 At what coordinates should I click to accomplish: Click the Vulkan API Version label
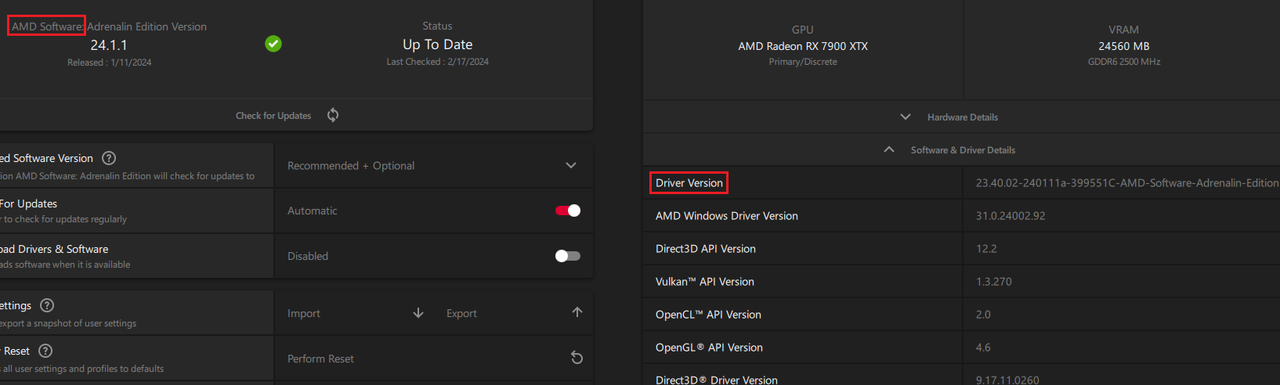[705, 282]
